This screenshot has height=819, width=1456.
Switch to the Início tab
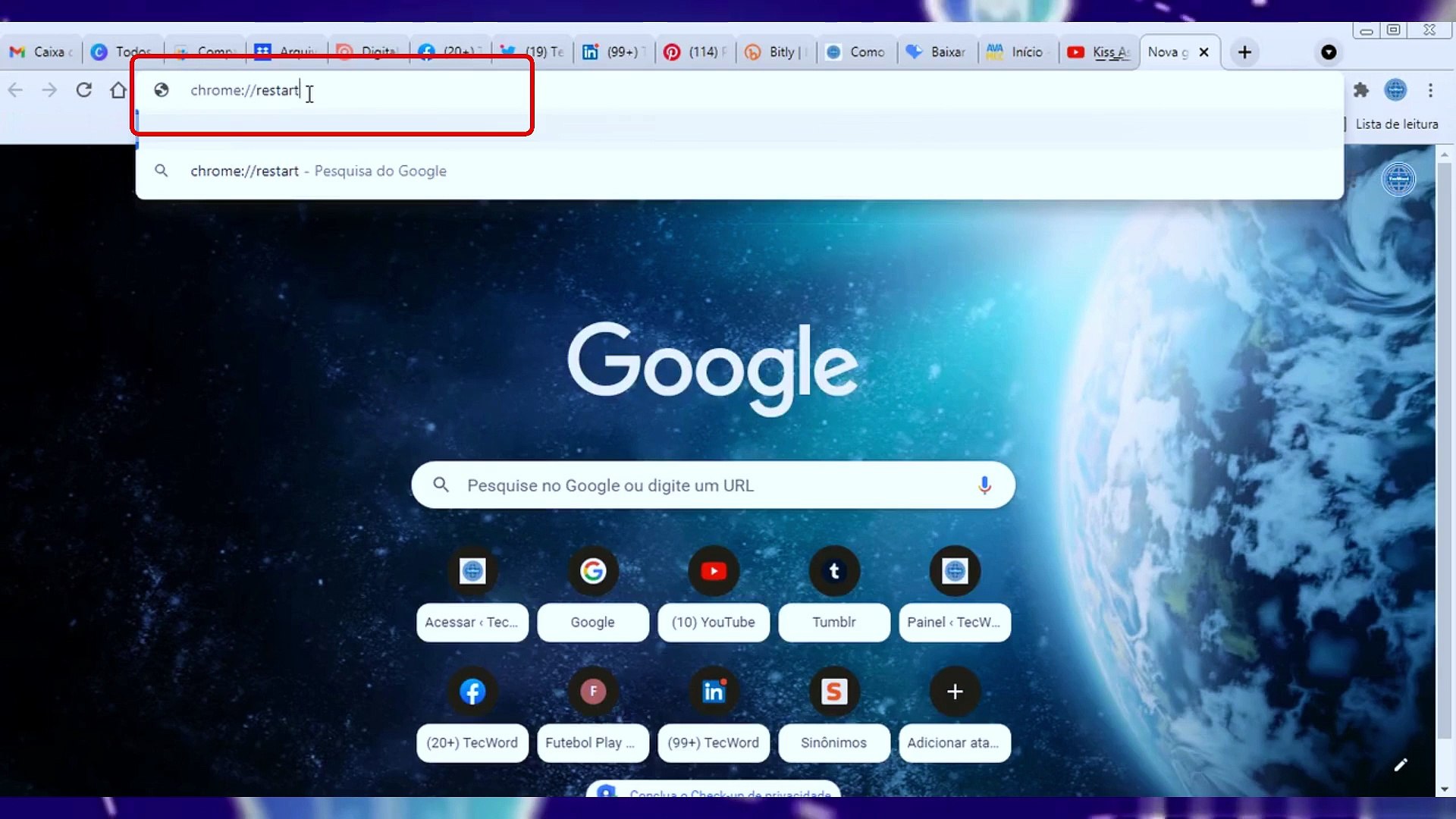[1020, 52]
